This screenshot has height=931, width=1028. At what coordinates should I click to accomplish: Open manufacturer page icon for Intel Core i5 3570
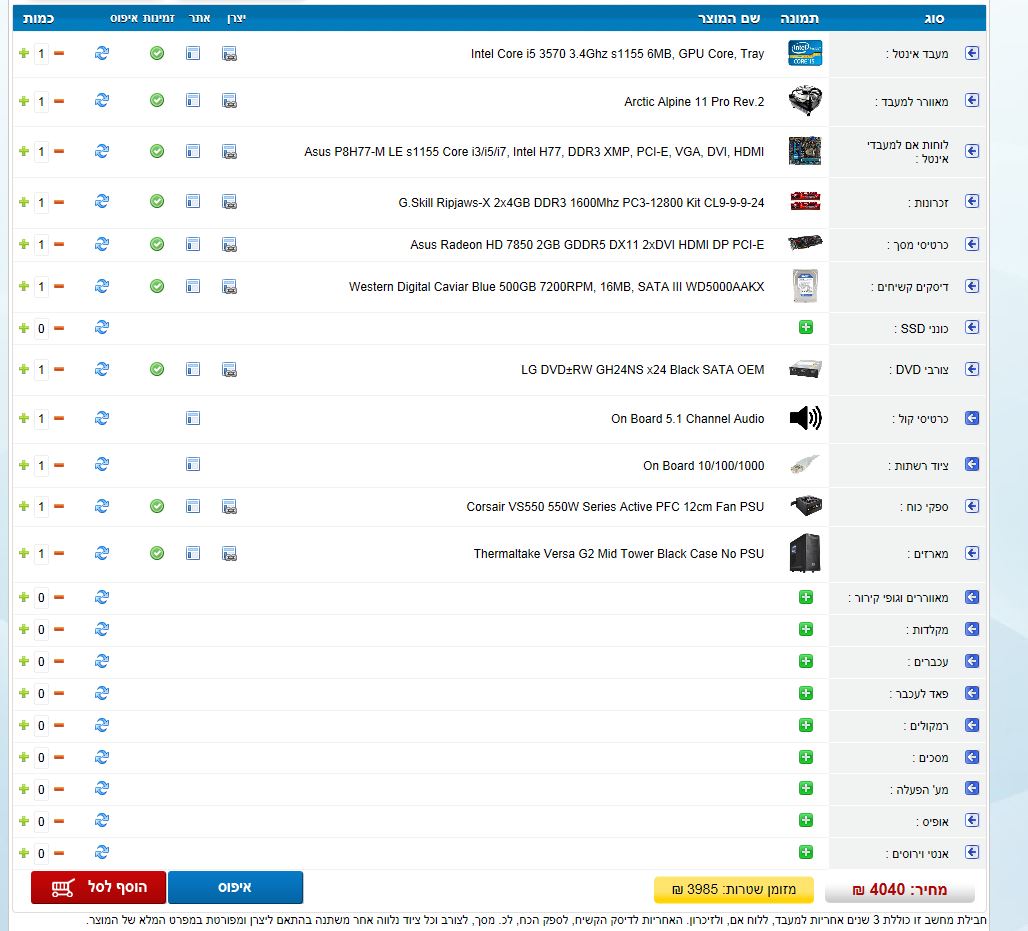pyautogui.click(x=229, y=54)
